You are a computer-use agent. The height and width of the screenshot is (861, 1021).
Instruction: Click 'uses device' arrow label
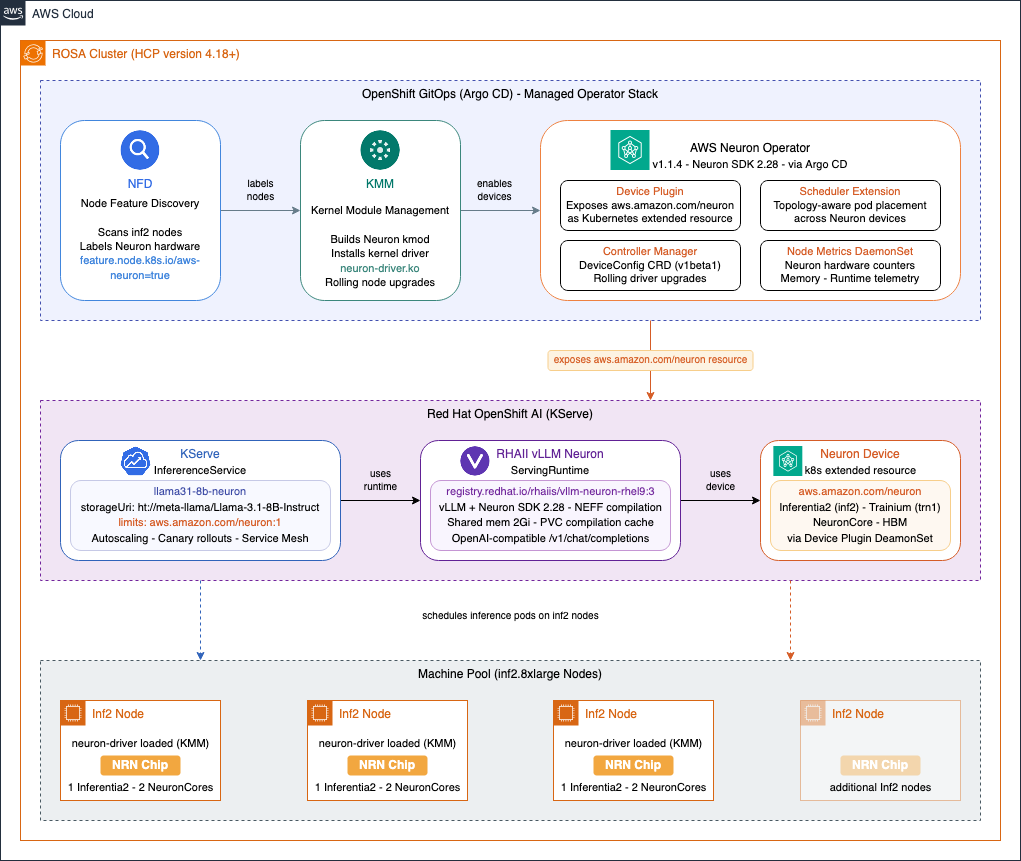pos(720,480)
